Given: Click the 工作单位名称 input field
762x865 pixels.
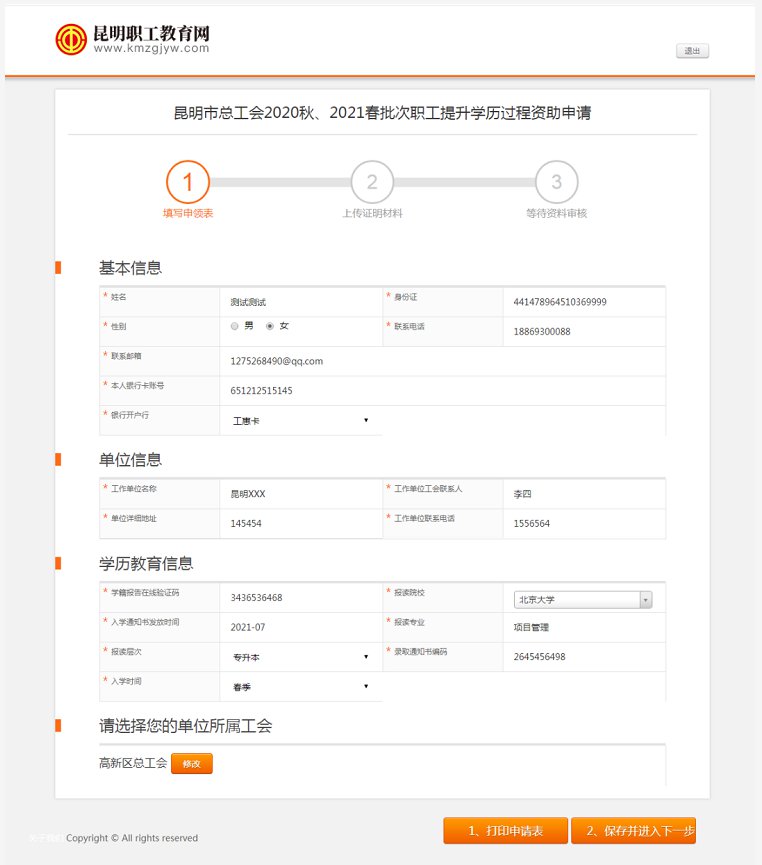Looking at the screenshot, I should (x=300, y=495).
